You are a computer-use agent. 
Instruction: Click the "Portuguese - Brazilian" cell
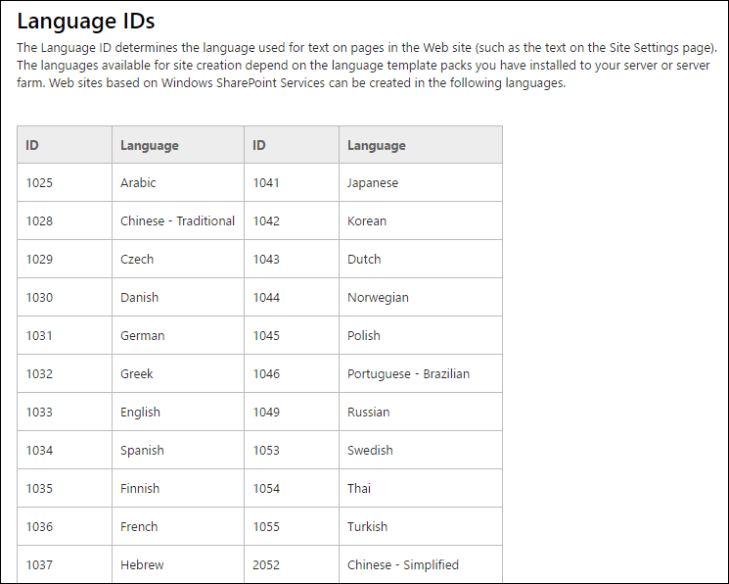click(408, 374)
